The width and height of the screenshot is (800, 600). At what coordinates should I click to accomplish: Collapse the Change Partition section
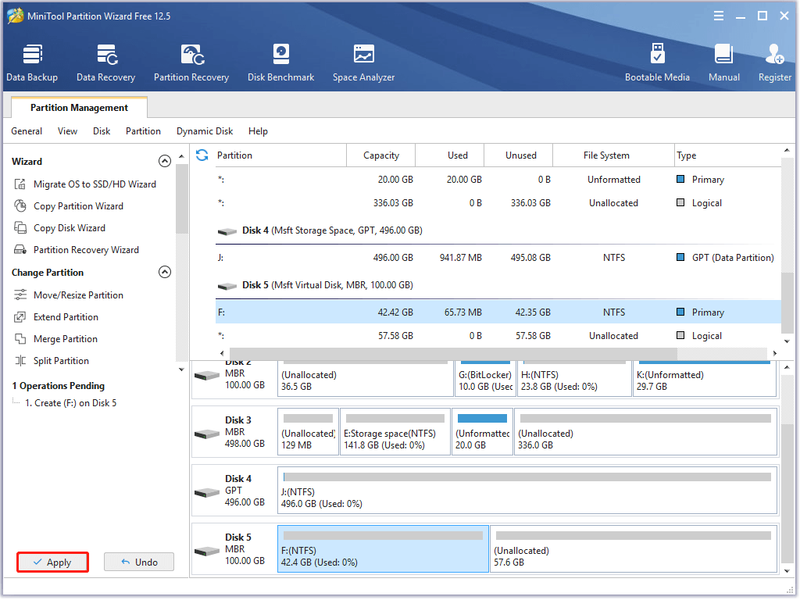pos(164,272)
